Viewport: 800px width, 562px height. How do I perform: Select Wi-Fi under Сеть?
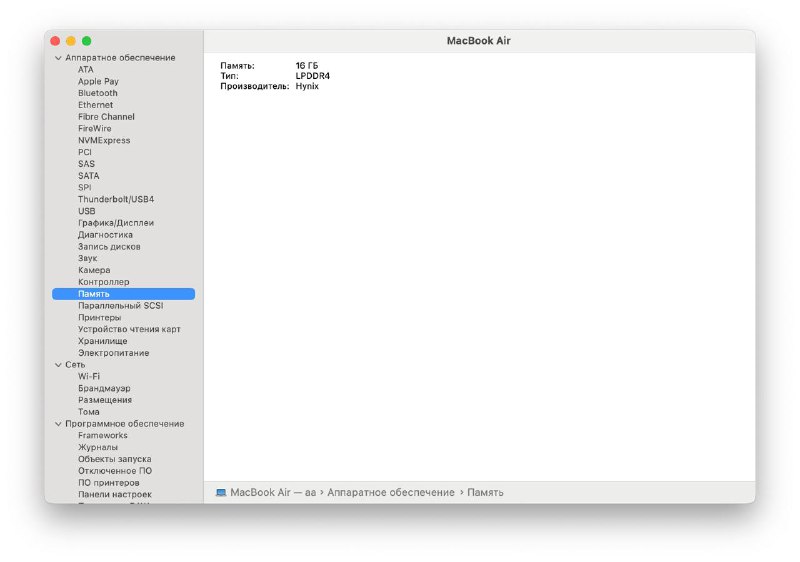pyautogui.click(x=89, y=376)
